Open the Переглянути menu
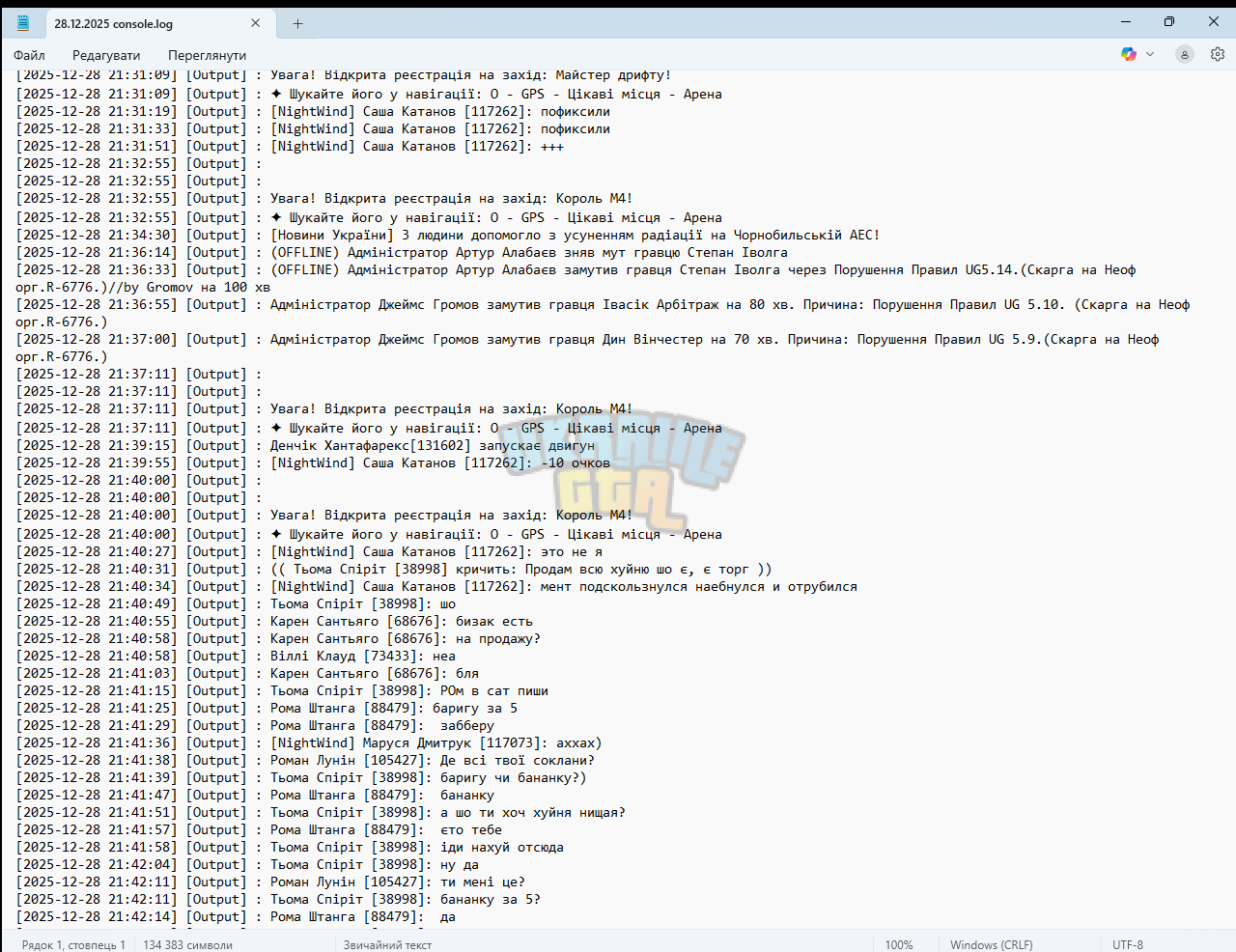The width and height of the screenshot is (1236, 952). (207, 55)
